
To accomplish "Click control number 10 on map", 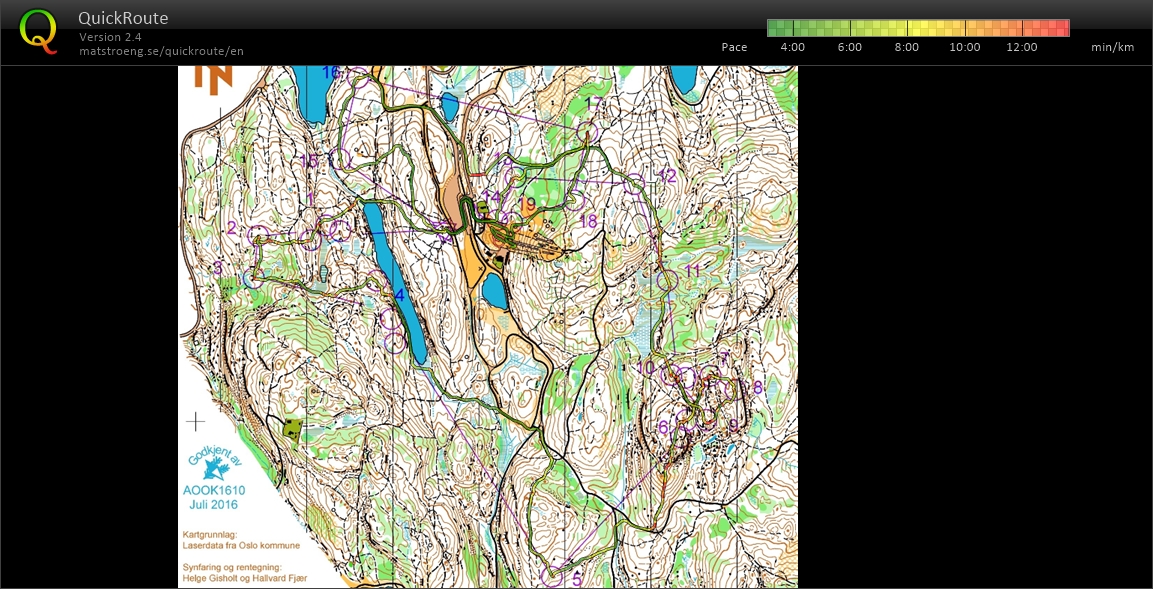I will click(x=645, y=367).
